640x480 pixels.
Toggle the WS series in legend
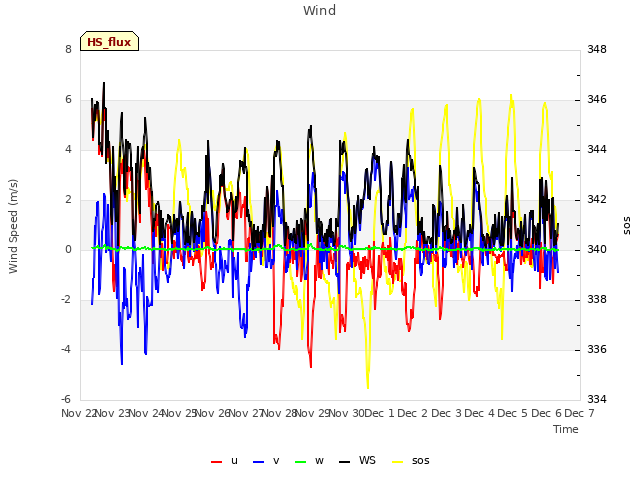point(357,461)
